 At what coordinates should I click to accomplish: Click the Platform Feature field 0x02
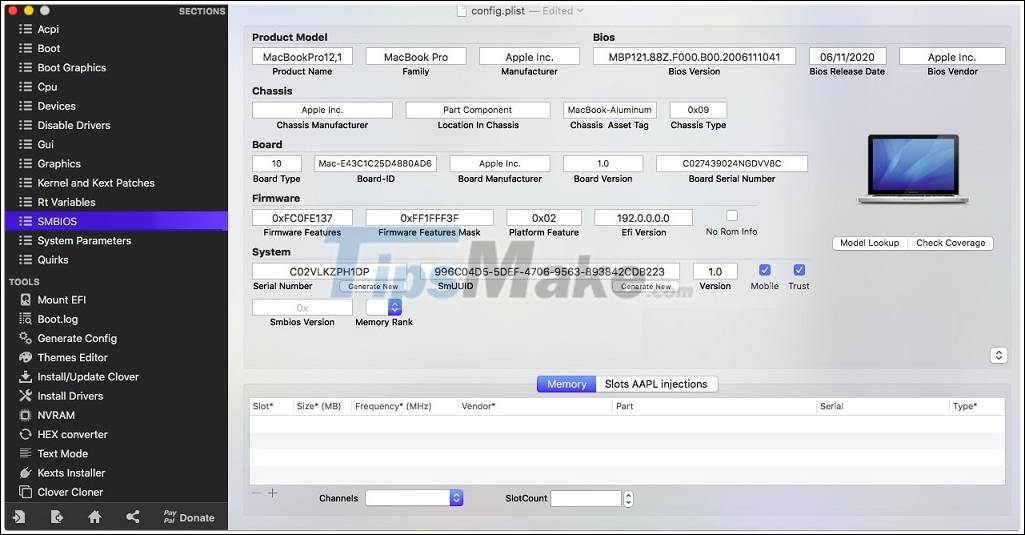(544, 218)
